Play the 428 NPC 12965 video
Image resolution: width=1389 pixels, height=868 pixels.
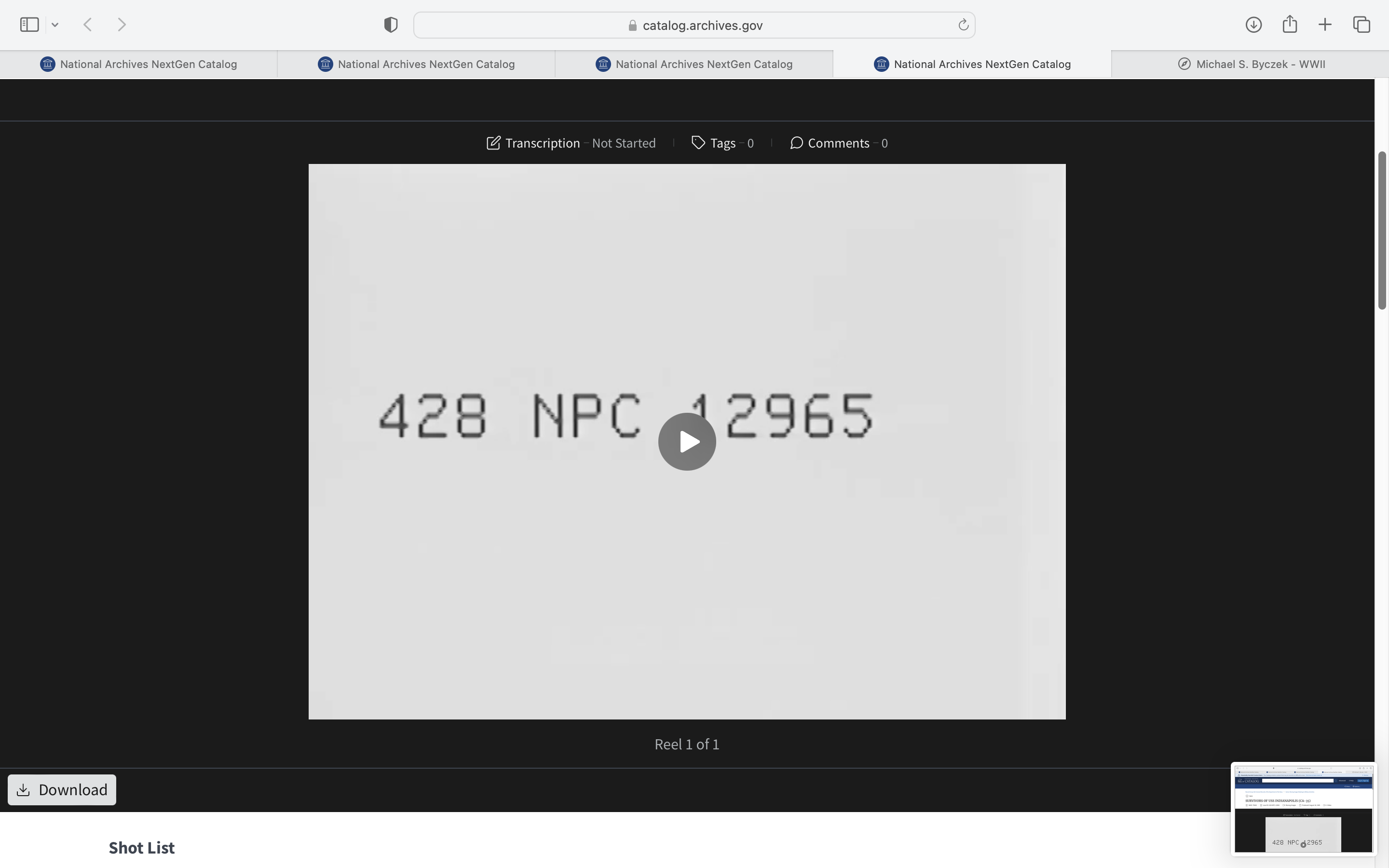pyautogui.click(x=686, y=441)
